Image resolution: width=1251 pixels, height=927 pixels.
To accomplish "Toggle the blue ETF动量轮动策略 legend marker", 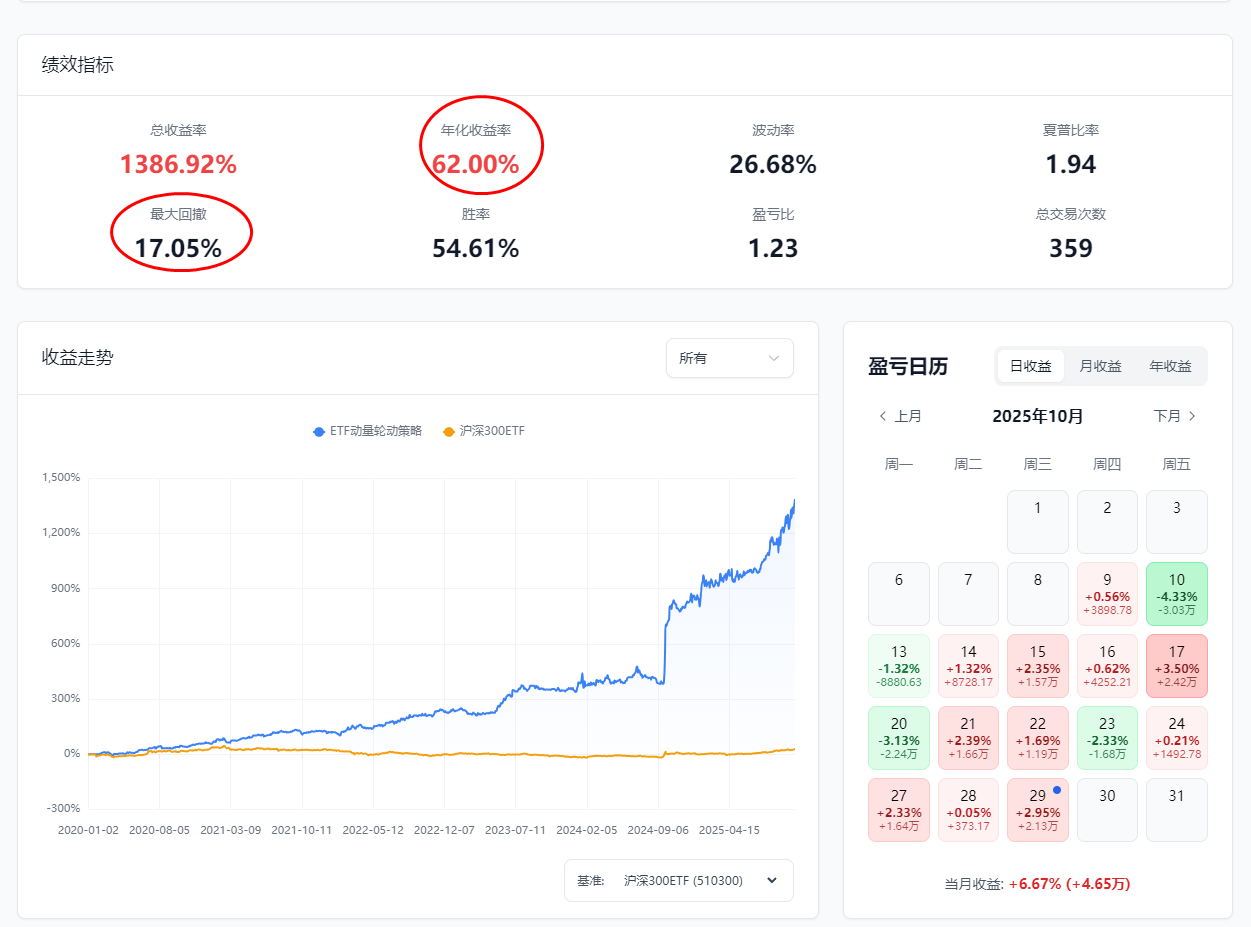I will (320, 431).
